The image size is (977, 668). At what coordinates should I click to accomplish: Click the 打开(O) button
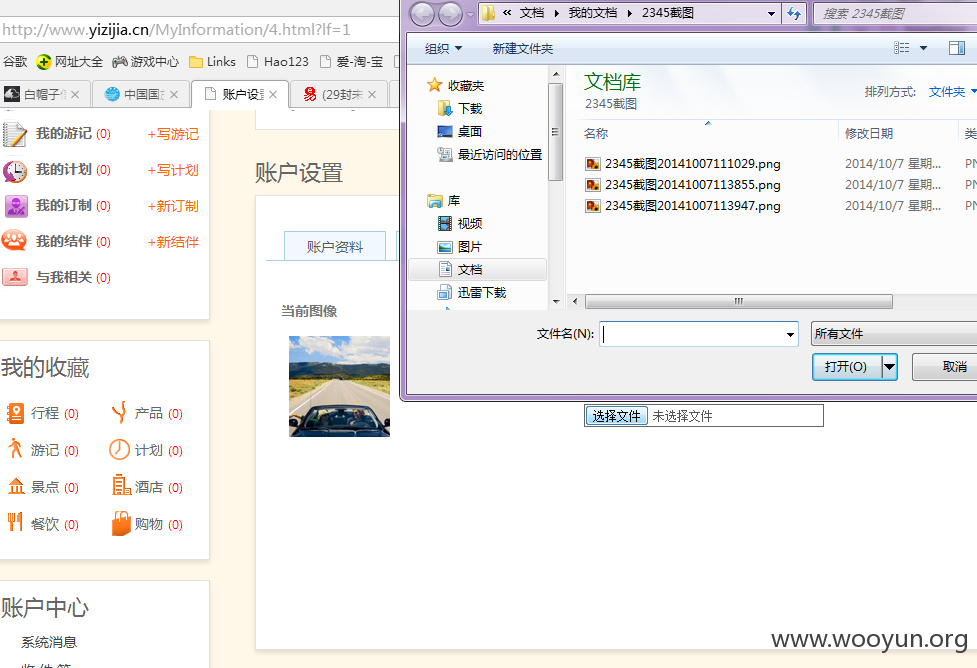(x=847, y=367)
